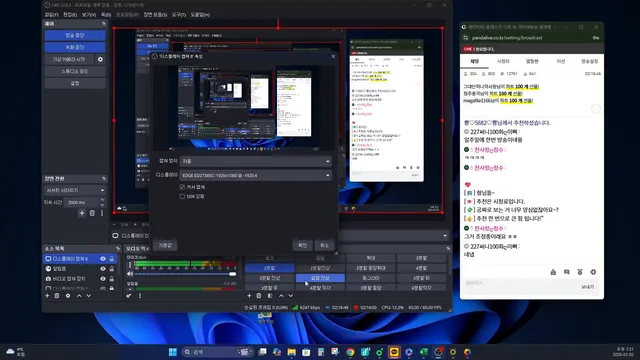Open the Tools menu in OBS
The width and height of the screenshot is (640, 360).
click(178, 15)
